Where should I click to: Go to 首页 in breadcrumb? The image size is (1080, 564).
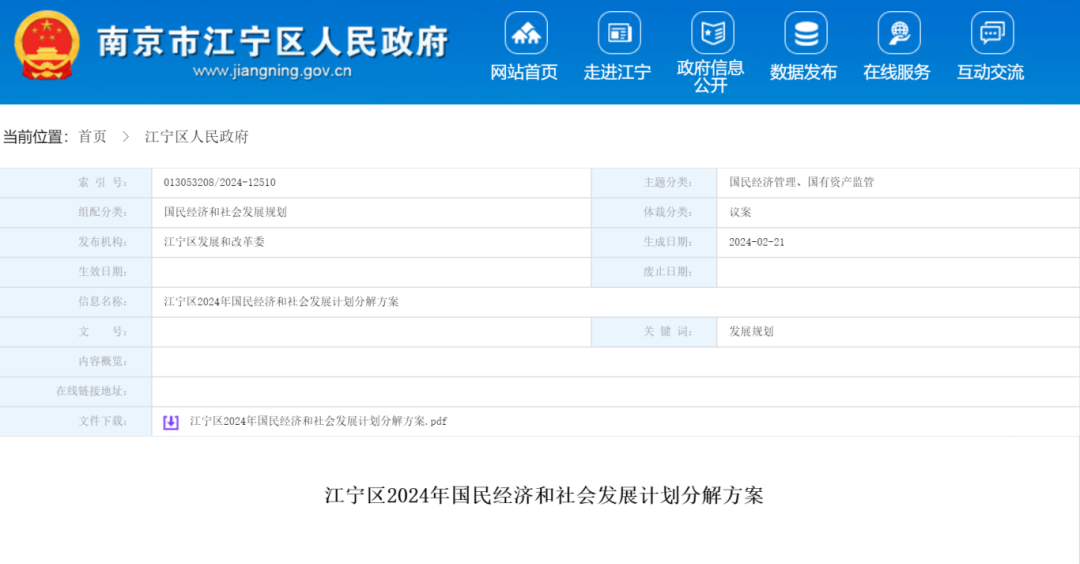92,136
